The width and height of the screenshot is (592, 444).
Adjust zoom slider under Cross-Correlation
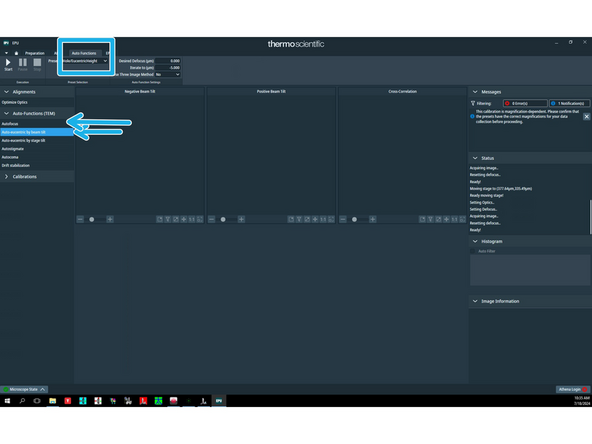[x=354, y=219]
